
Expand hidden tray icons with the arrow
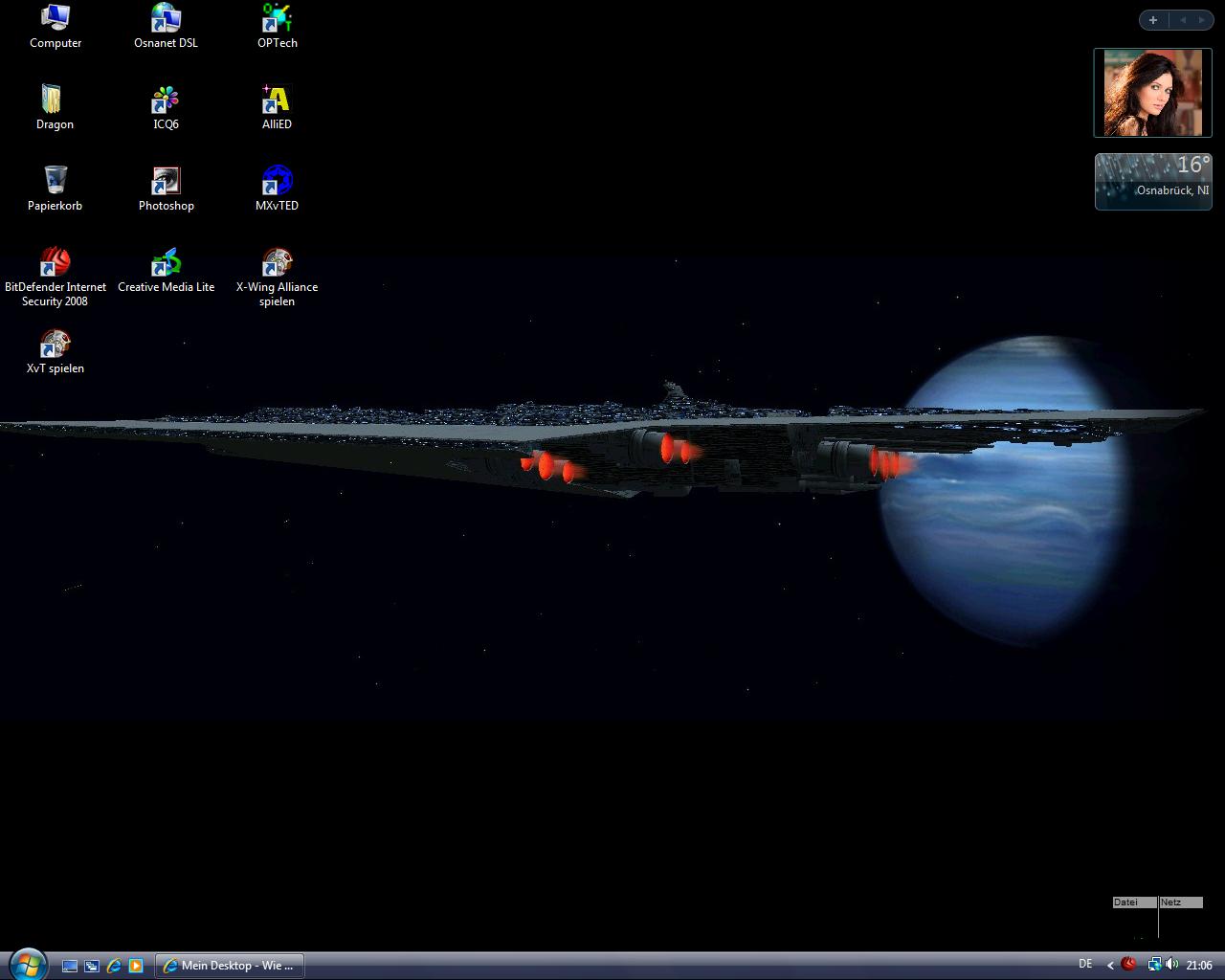coord(1110,965)
